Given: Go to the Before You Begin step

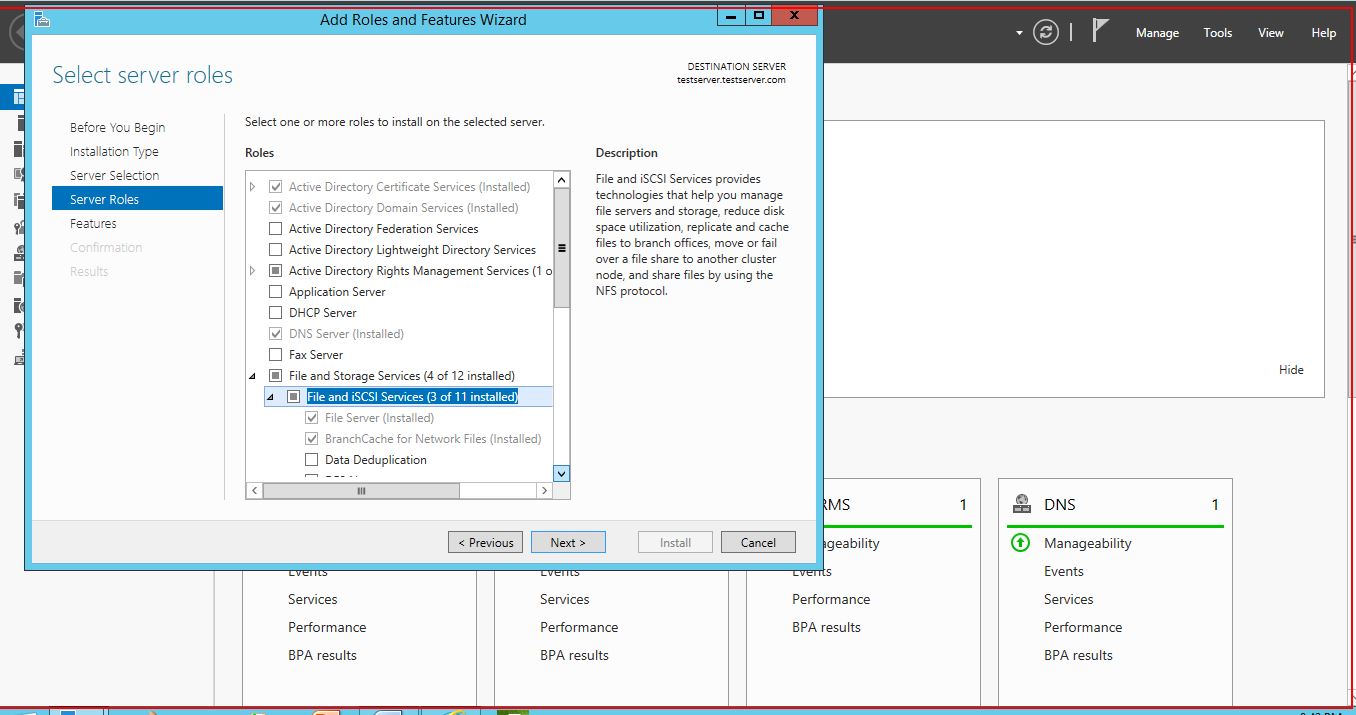Looking at the screenshot, I should [x=118, y=128].
